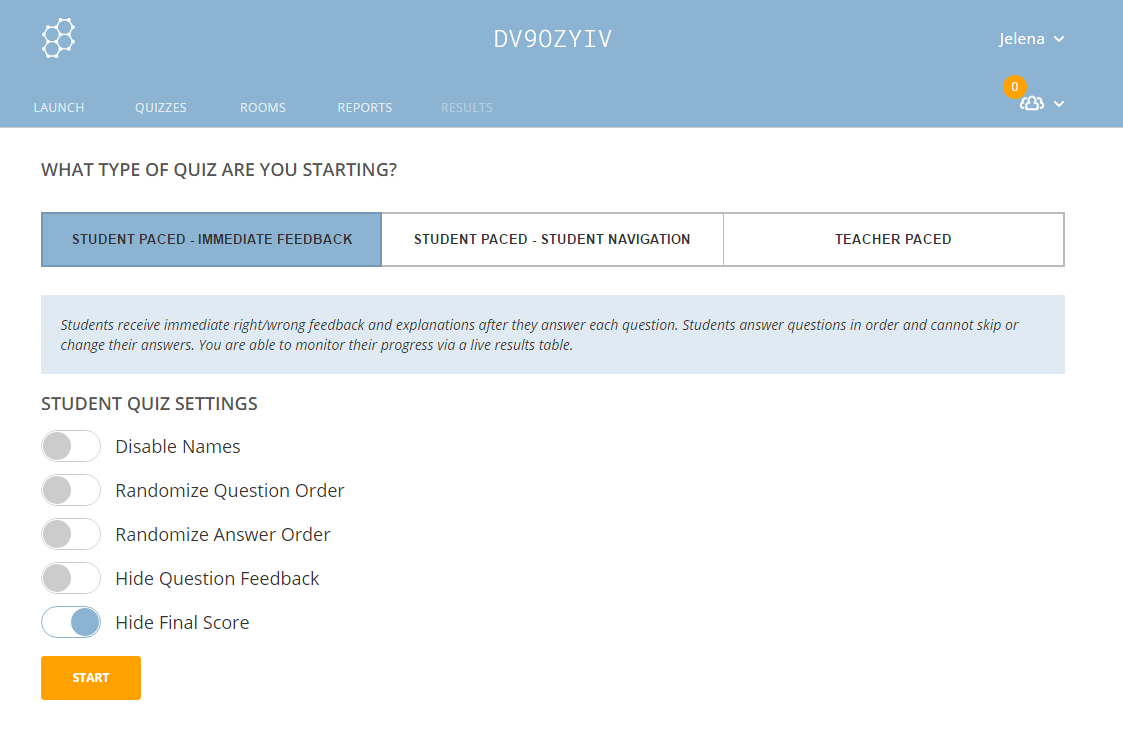The width and height of the screenshot is (1123, 755).
Task: Click the room name DV9OZYIV
Action: click(553, 39)
